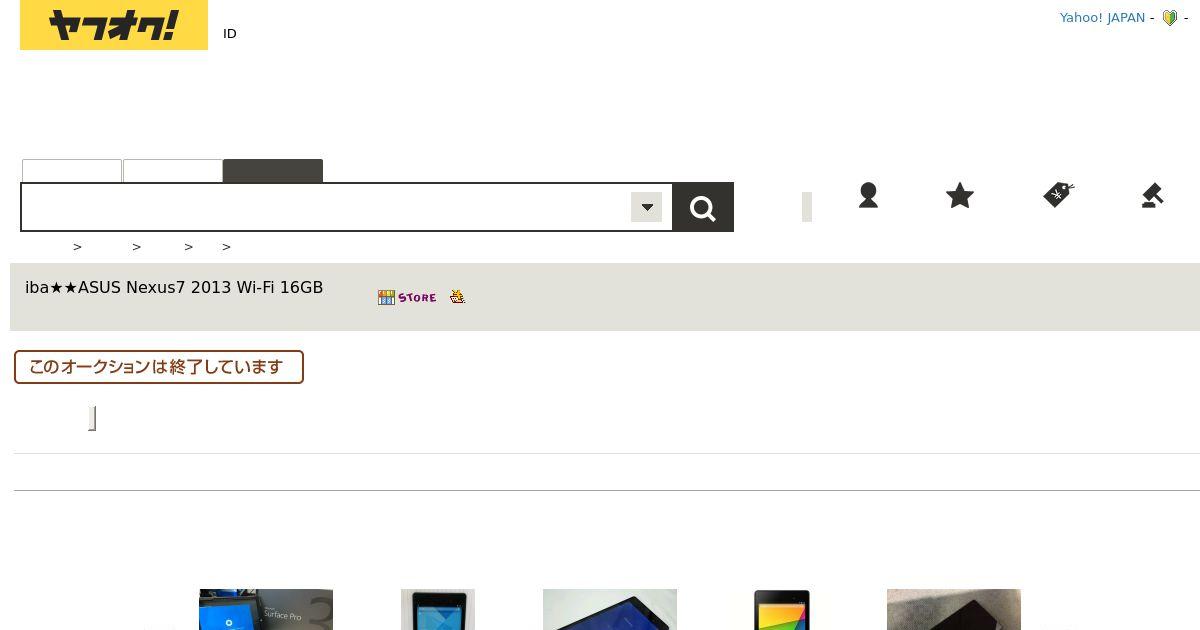Click the small icon beside the Store badge
Screen dimensions: 1200x630
(457, 297)
